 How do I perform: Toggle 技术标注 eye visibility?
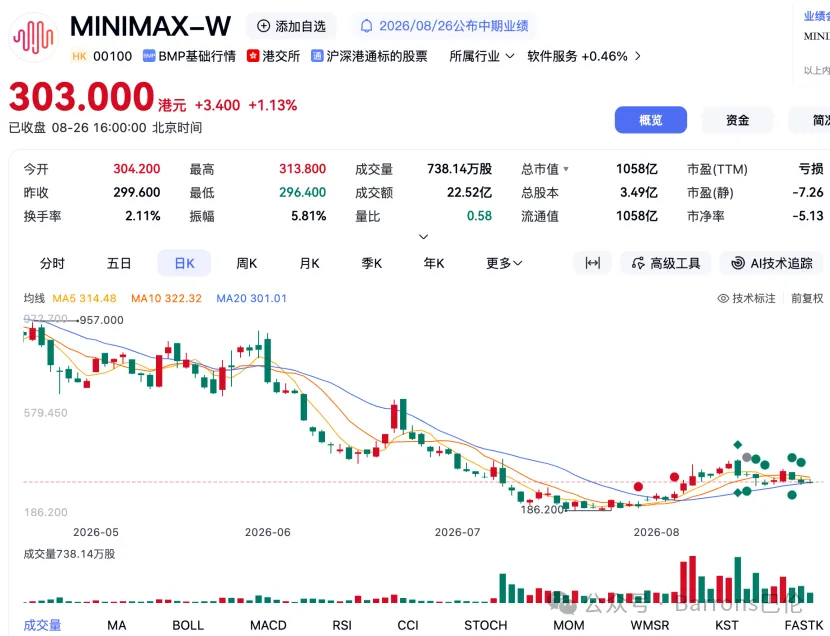[x=723, y=298]
